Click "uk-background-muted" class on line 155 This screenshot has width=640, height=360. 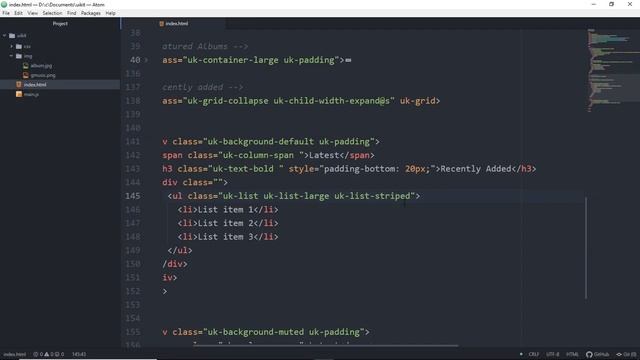coord(256,332)
